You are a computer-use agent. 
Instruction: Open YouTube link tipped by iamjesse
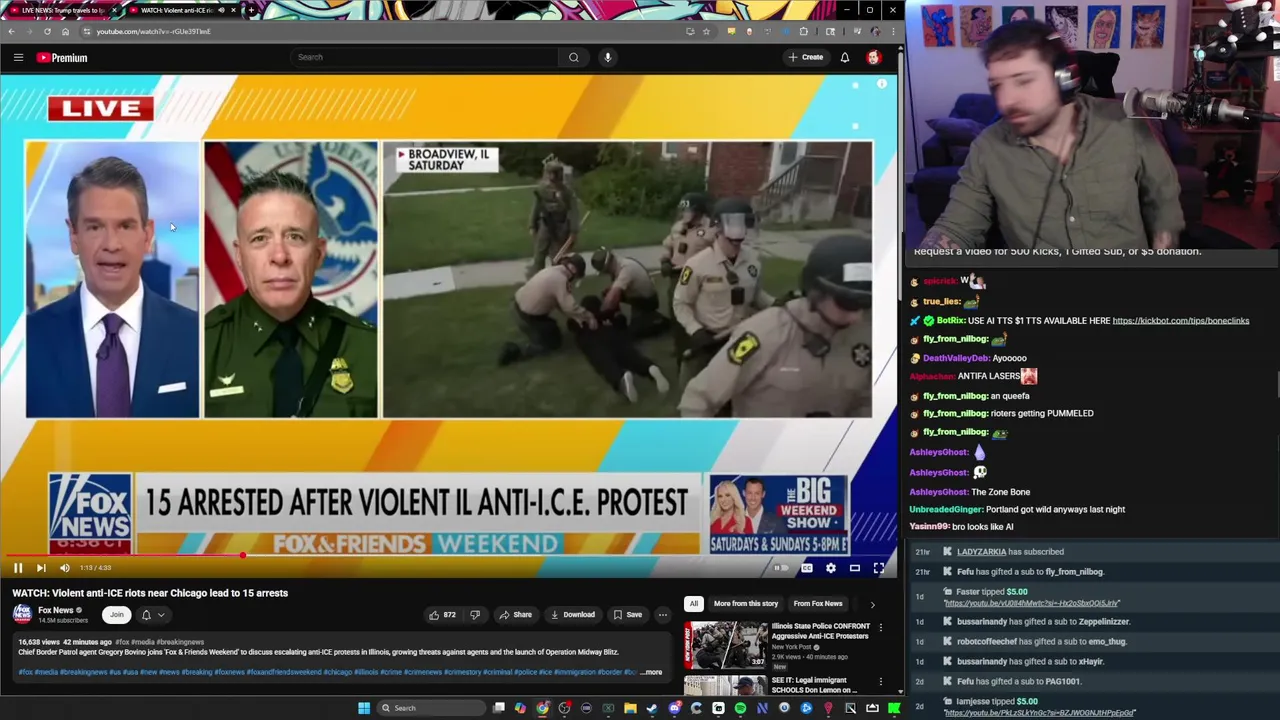(1039, 713)
